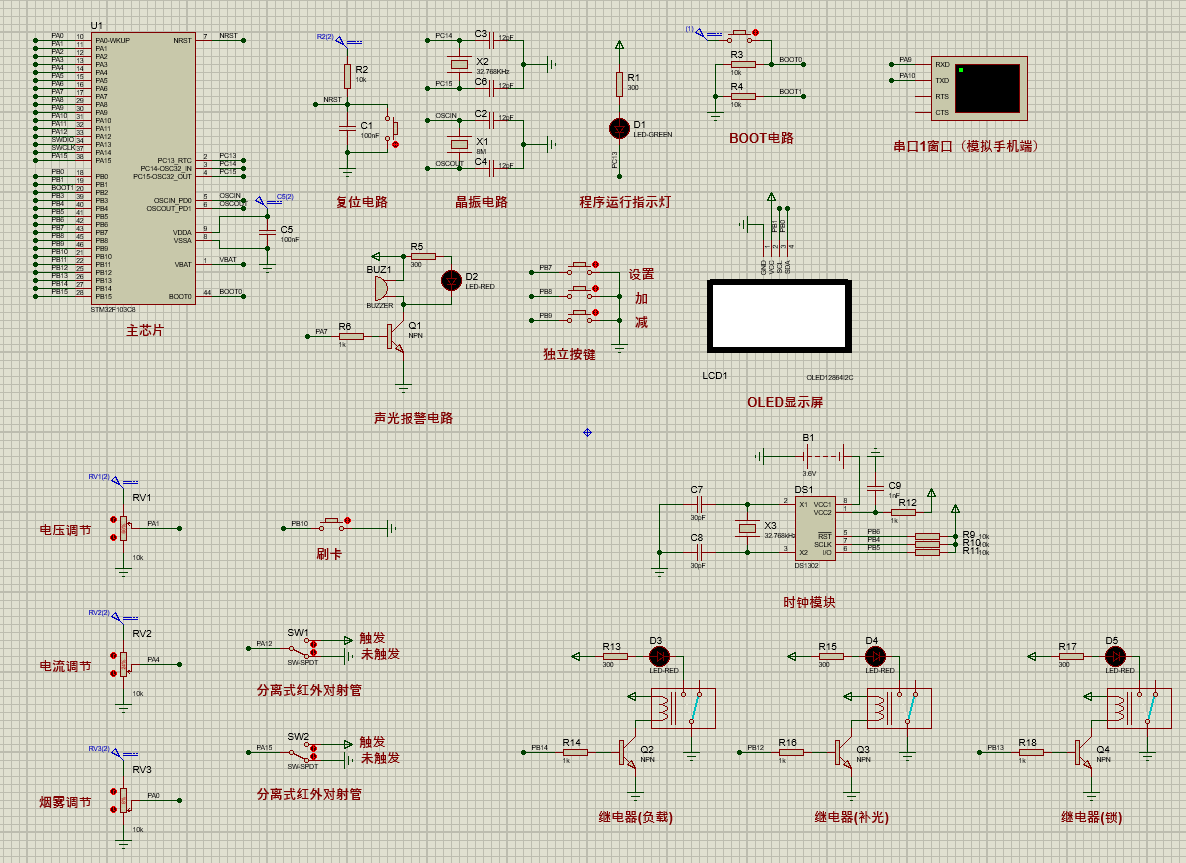
Task: Select the relay in the 继电器(补光) circuit
Action: 899,708
